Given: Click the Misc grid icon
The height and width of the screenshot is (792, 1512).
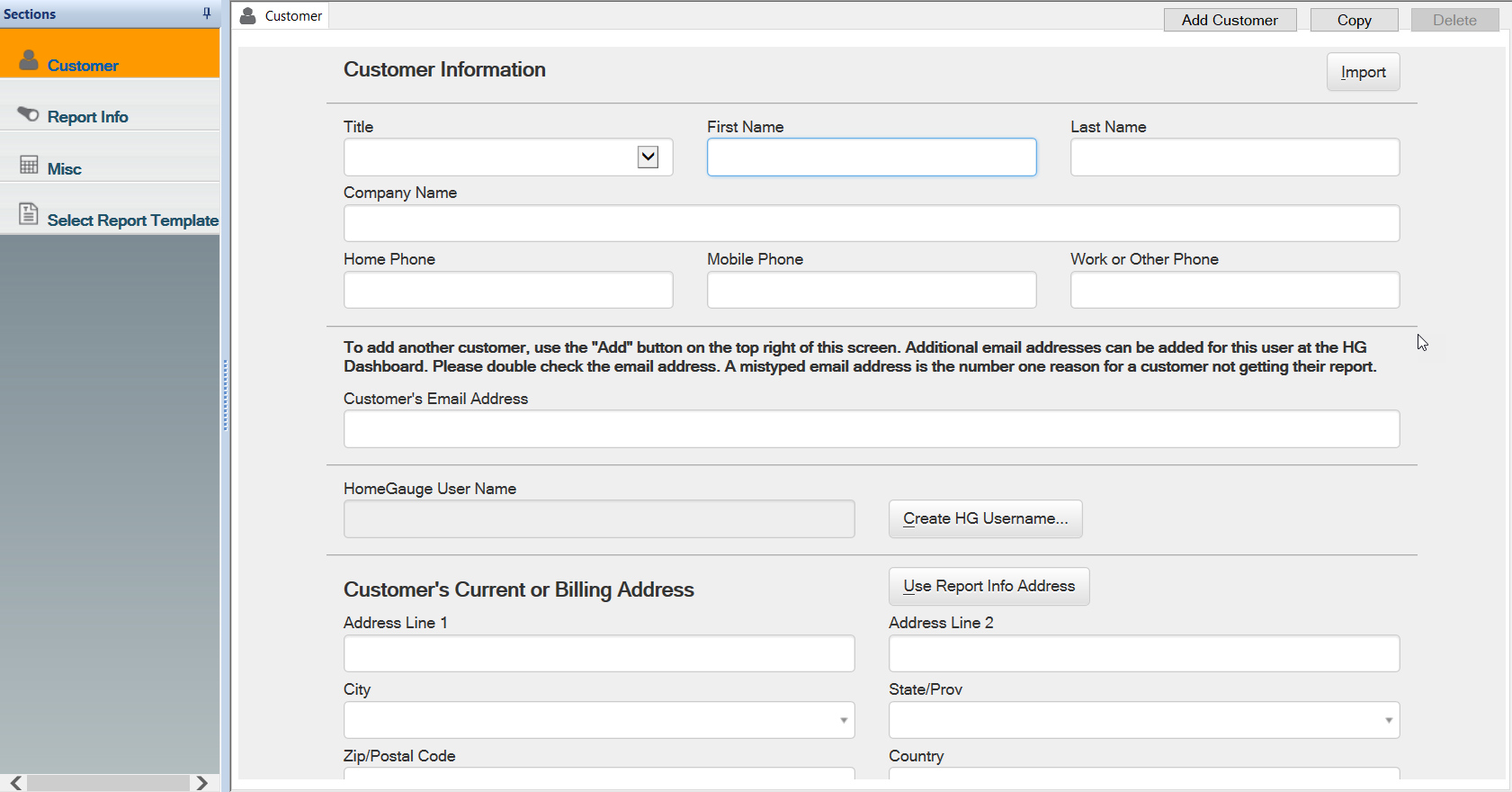Looking at the screenshot, I should (29, 165).
